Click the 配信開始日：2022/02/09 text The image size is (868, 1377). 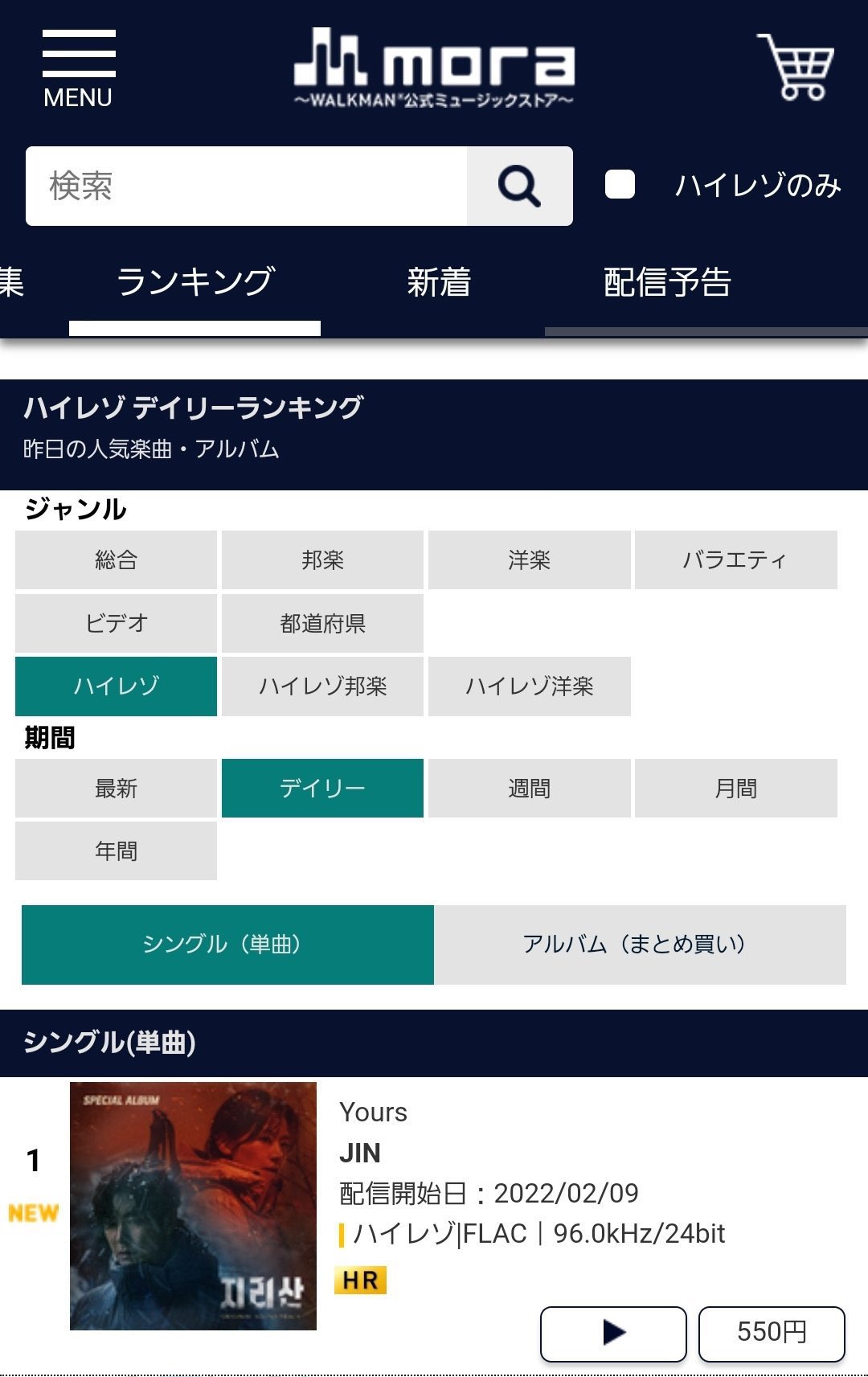click(x=489, y=1194)
